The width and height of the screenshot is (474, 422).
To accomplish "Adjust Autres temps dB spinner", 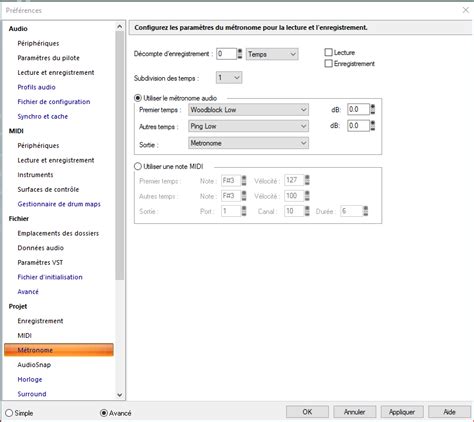I will tap(373, 126).
